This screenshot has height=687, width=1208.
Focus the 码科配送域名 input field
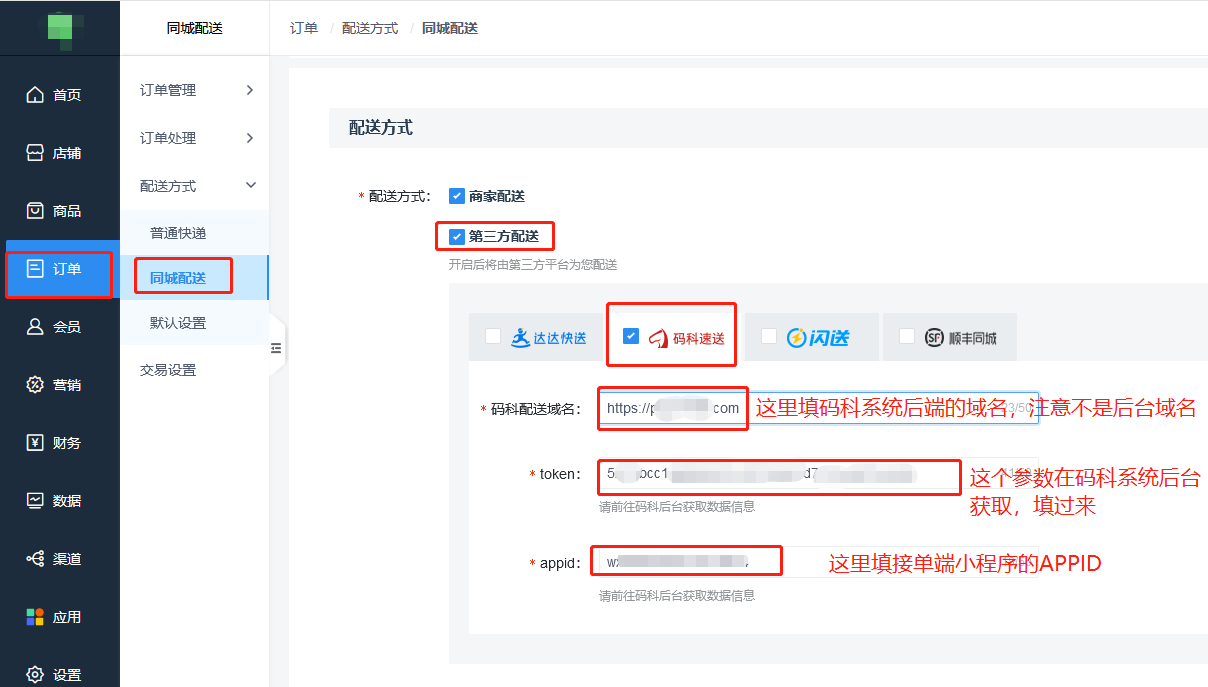coord(818,408)
